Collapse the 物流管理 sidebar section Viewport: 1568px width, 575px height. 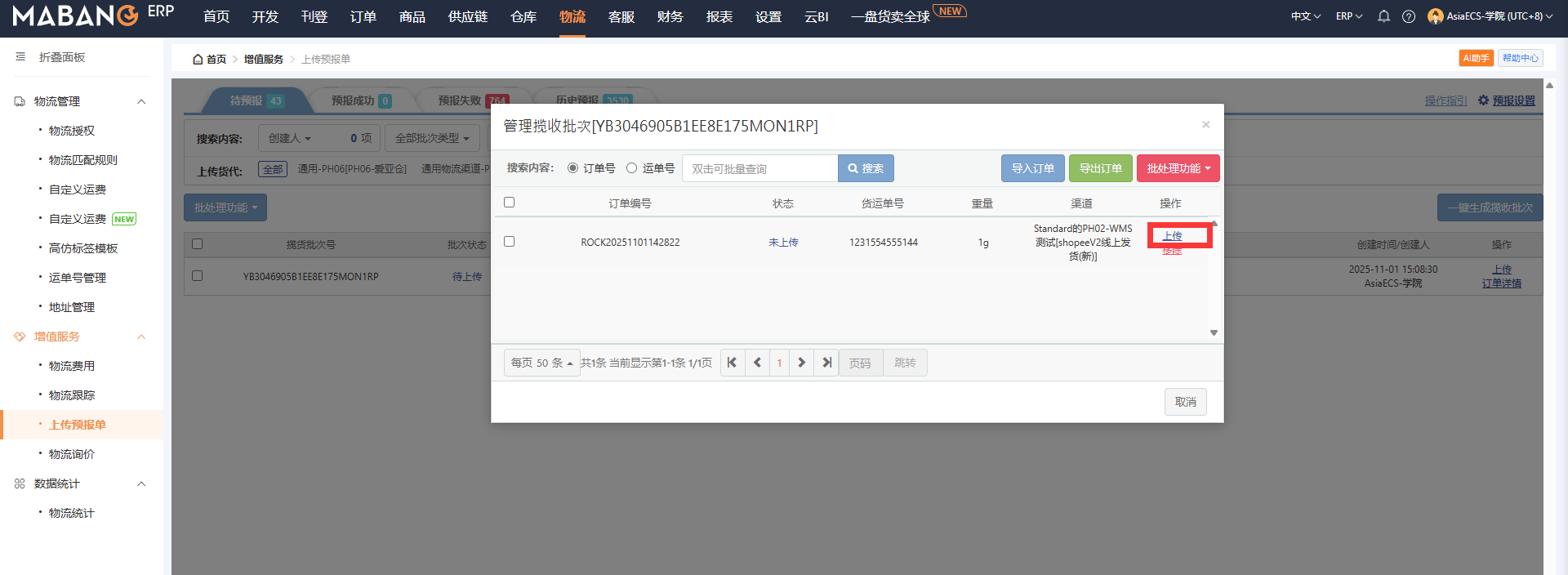[141, 101]
